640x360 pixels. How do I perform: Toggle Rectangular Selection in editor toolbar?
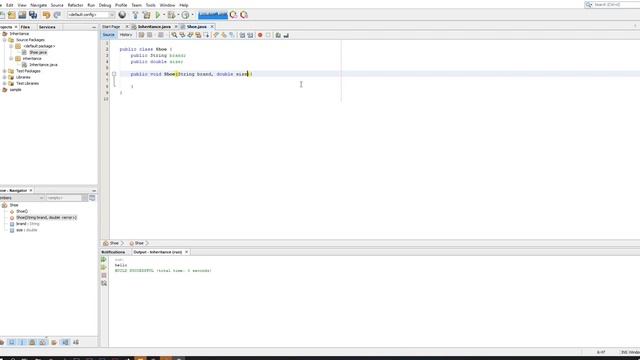coord(206,35)
